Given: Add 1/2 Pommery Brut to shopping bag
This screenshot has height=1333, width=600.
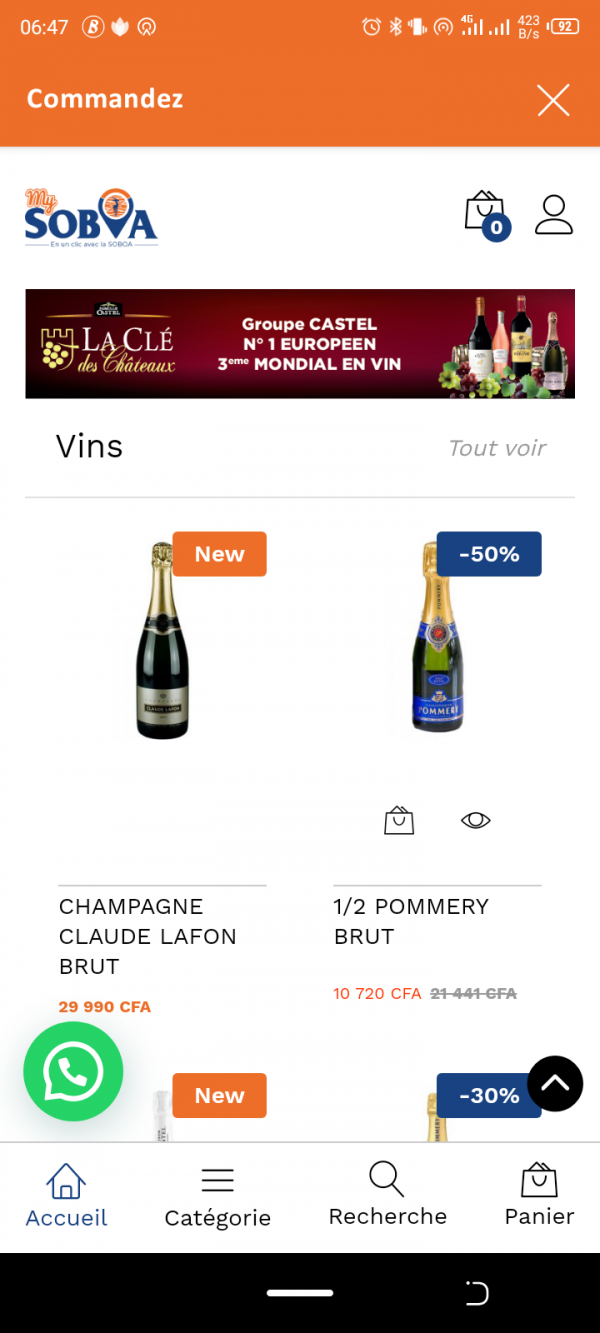Looking at the screenshot, I should pyautogui.click(x=399, y=820).
